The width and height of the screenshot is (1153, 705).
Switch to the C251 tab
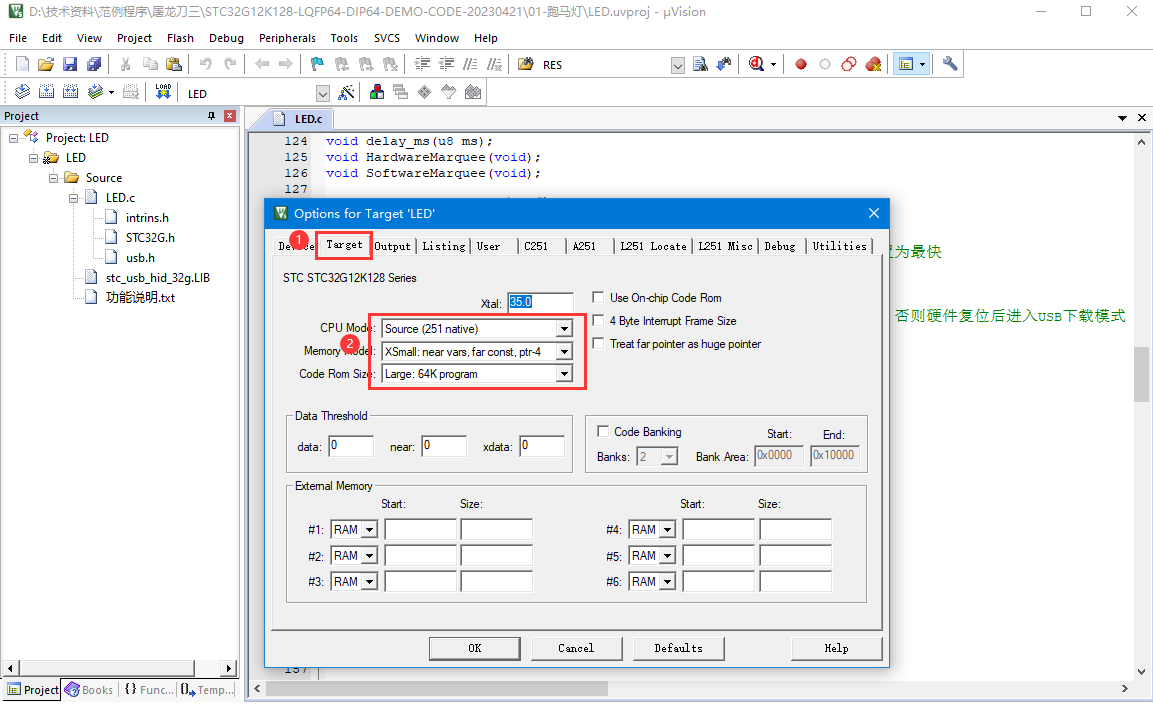click(x=536, y=246)
